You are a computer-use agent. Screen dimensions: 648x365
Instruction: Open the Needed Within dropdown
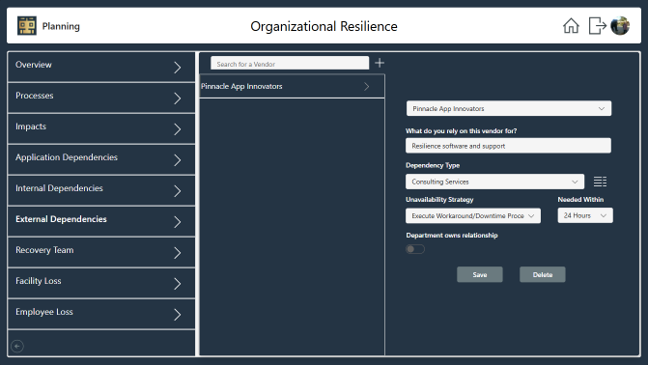click(x=585, y=216)
